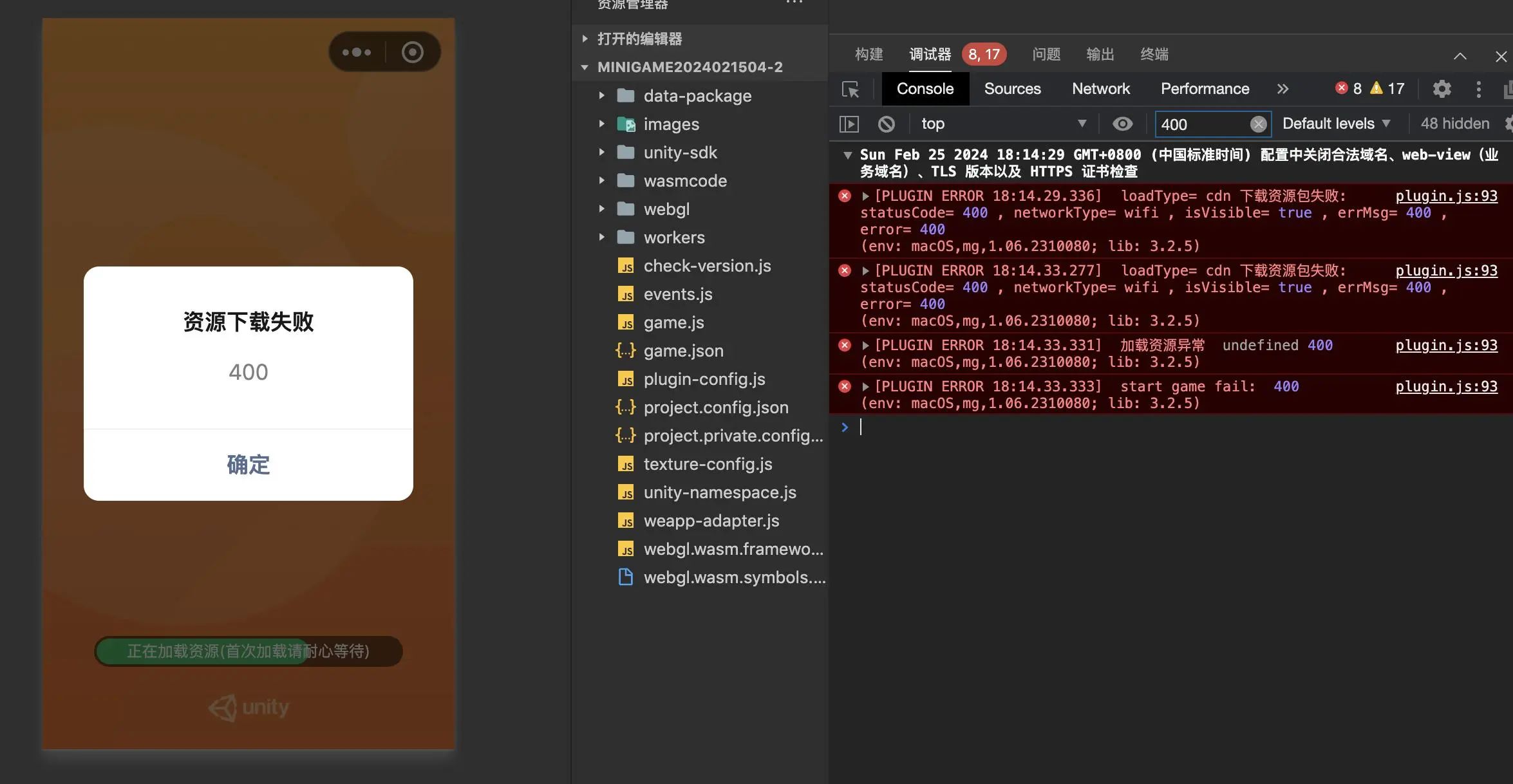This screenshot has height=784, width=1513.
Task: Collapse the debugger panel with chevron
Action: tap(1460, 56)
